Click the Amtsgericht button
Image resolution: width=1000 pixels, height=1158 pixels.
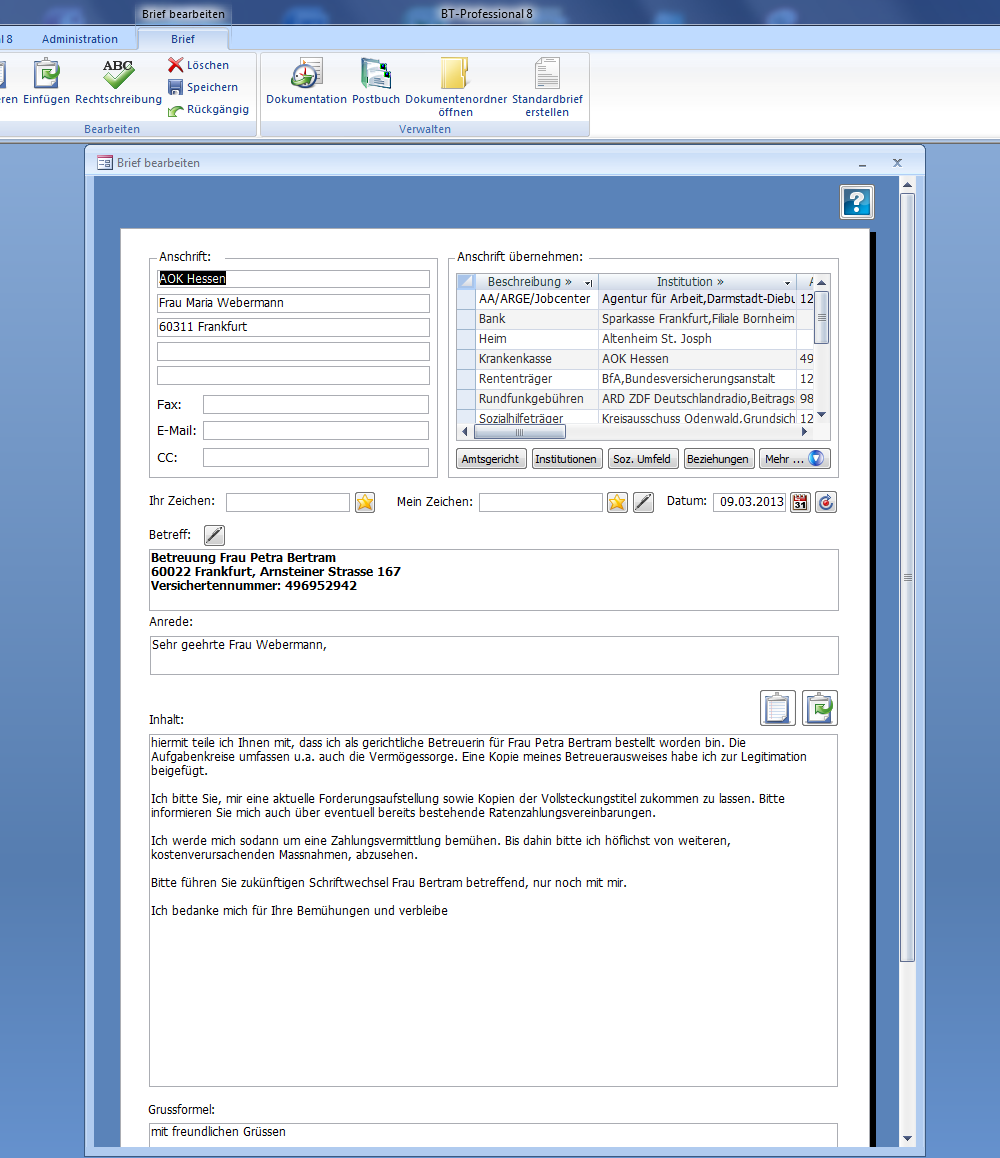click(x=490, y=459)
